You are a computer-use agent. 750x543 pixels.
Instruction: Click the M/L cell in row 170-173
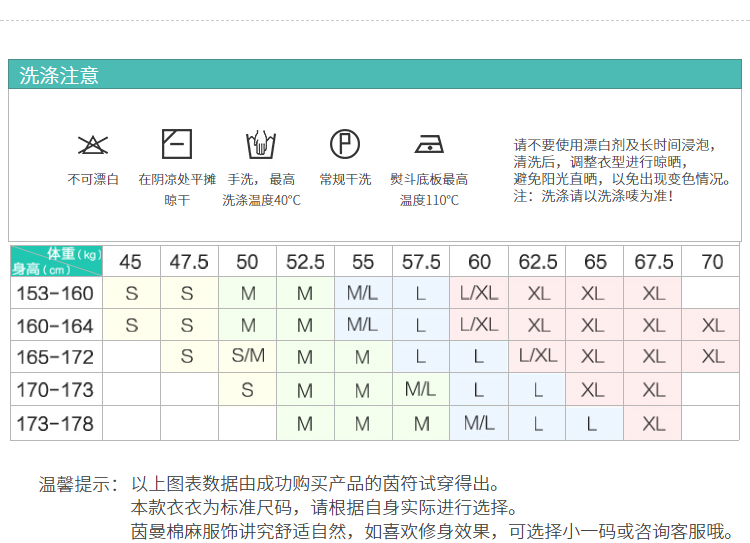420,389
